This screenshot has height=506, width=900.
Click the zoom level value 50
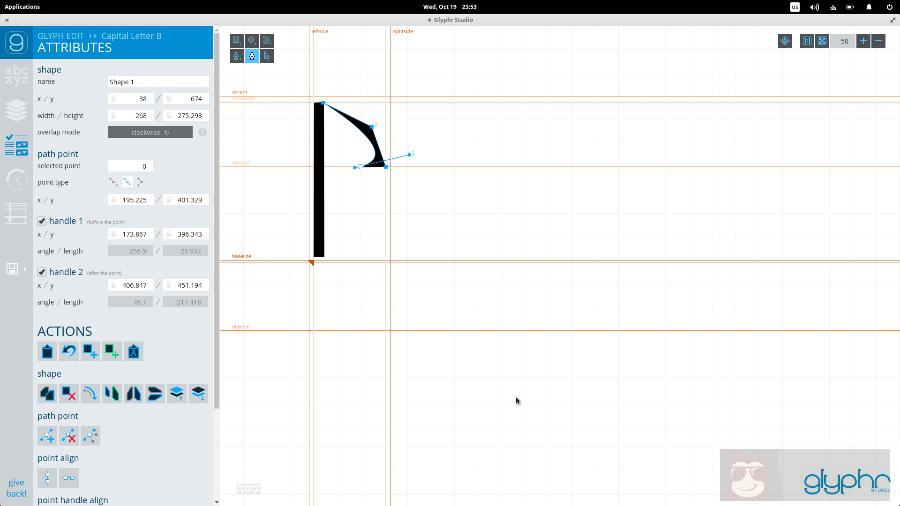(843, 41)
